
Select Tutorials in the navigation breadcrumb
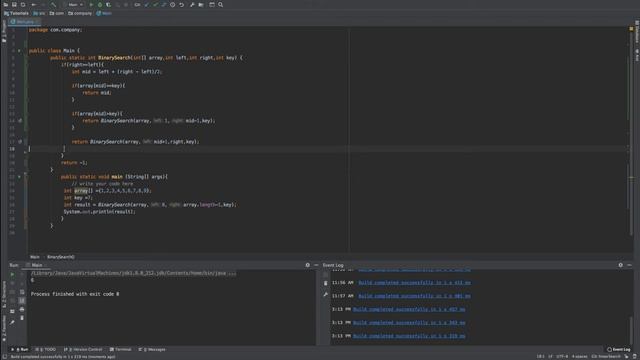[x=16, y=13]
